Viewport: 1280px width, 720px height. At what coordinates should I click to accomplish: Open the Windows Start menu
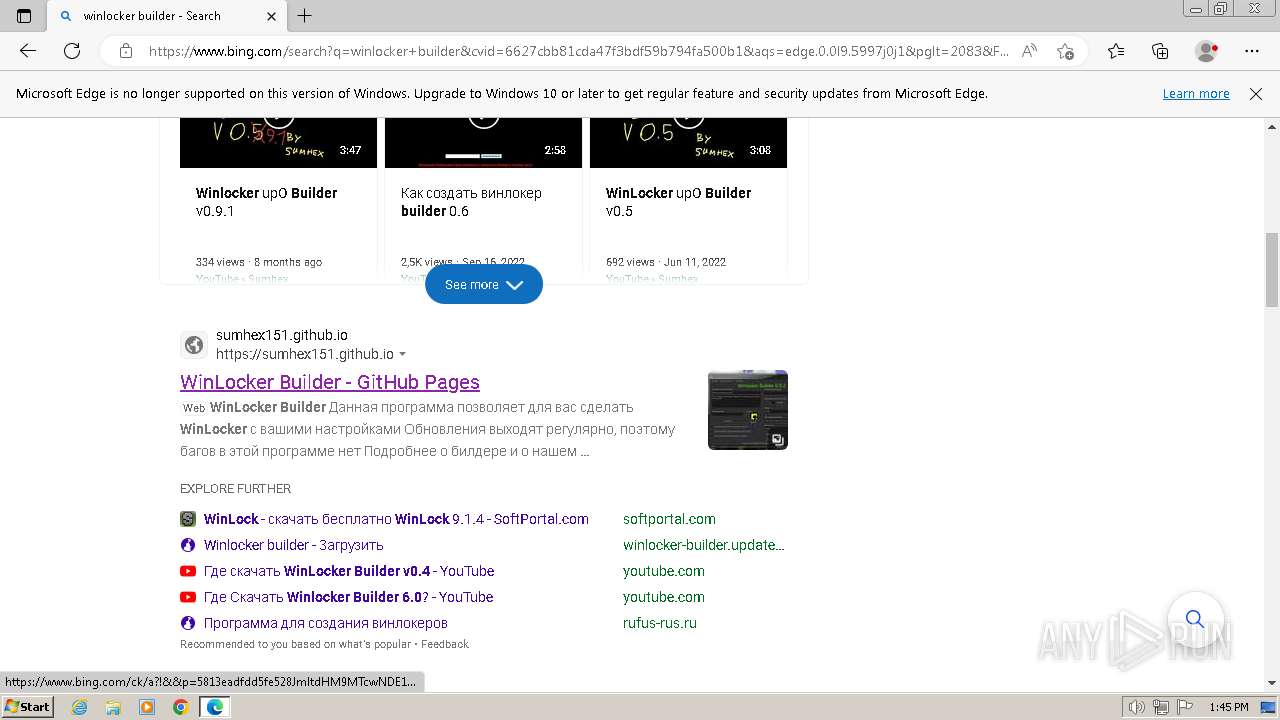pyautogui.click(x=28, y=707)
